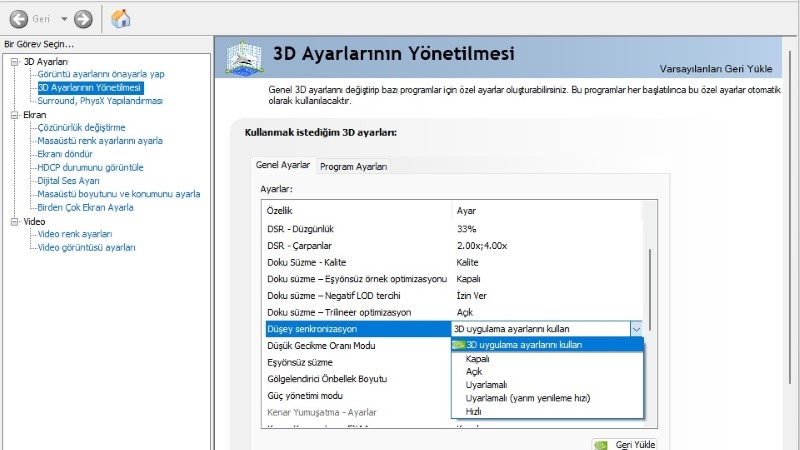The image size is (800, 450).
Task: Open Masaüstü boyutunu ve konumunu ayarla
Action: 119,194
